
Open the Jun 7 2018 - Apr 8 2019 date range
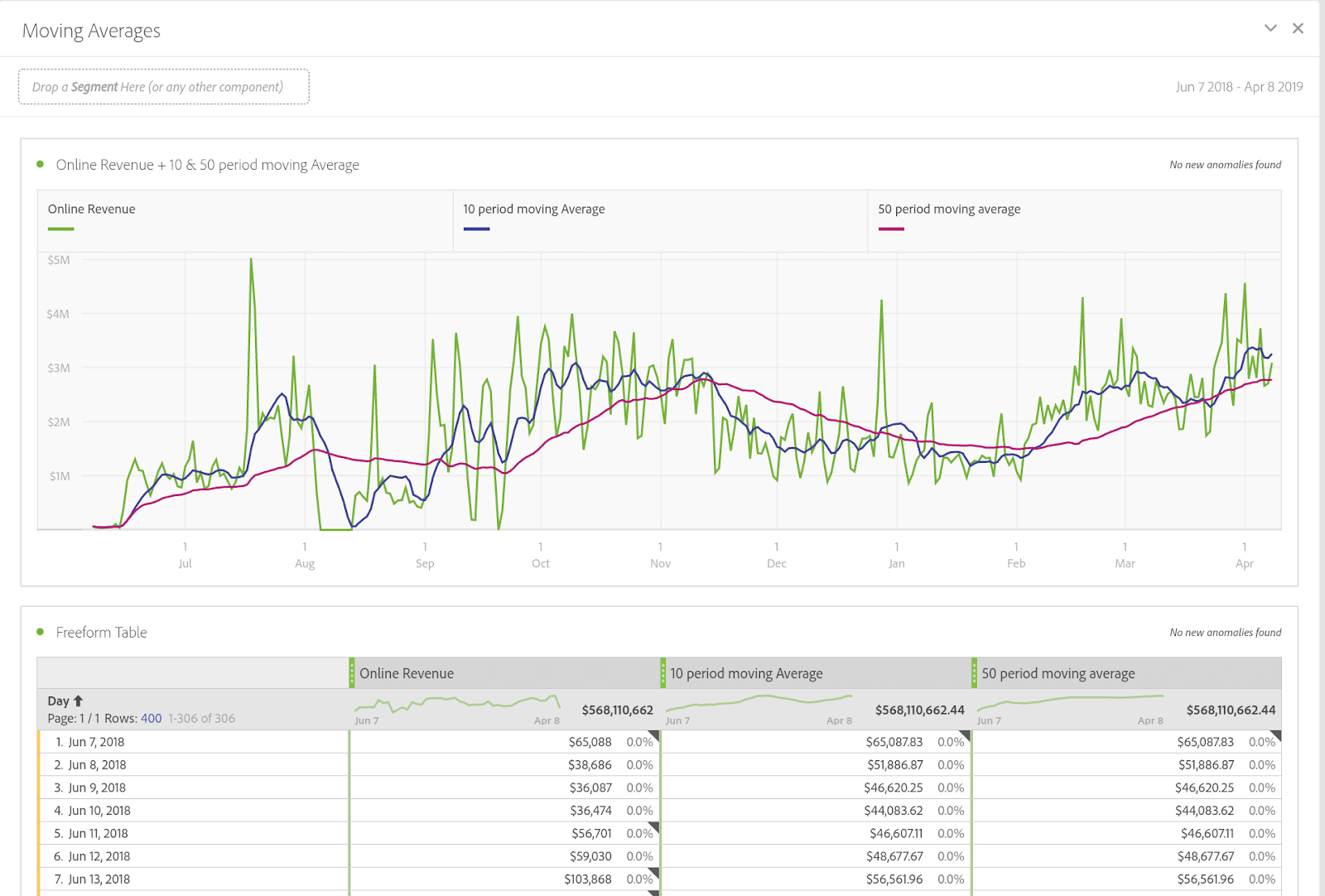point(1239,87)
